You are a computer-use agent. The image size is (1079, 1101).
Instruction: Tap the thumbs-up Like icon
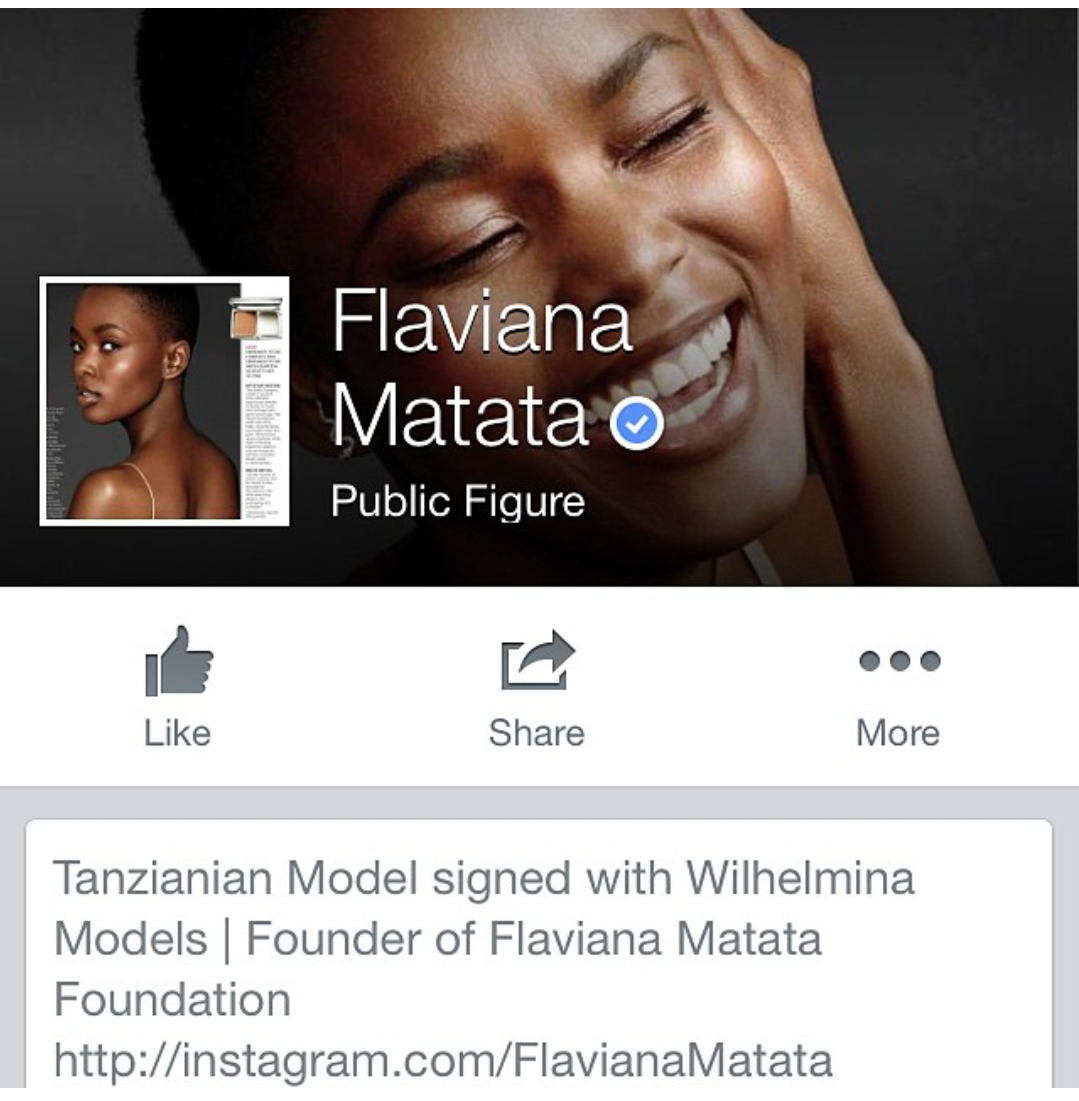(x=179, y=662)
